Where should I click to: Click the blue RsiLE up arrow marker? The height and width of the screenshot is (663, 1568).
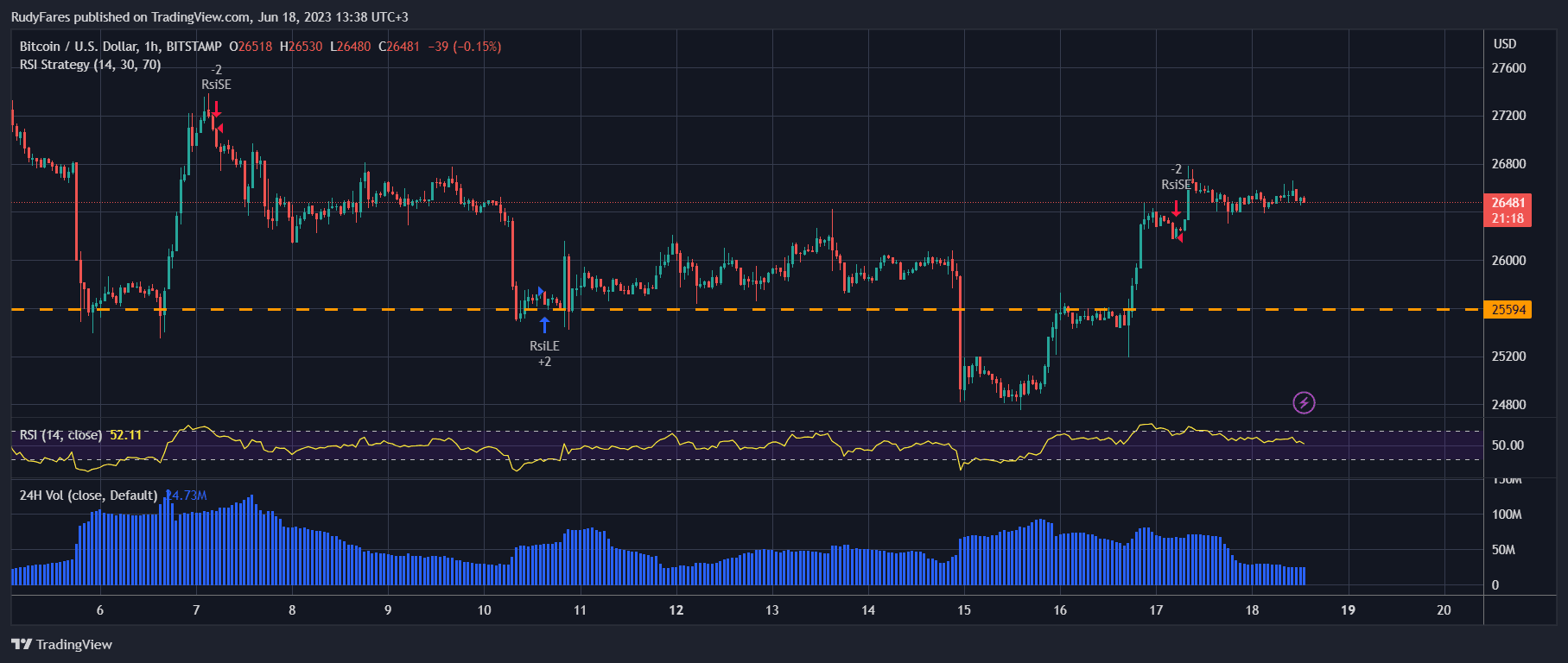tap(544, 325)
